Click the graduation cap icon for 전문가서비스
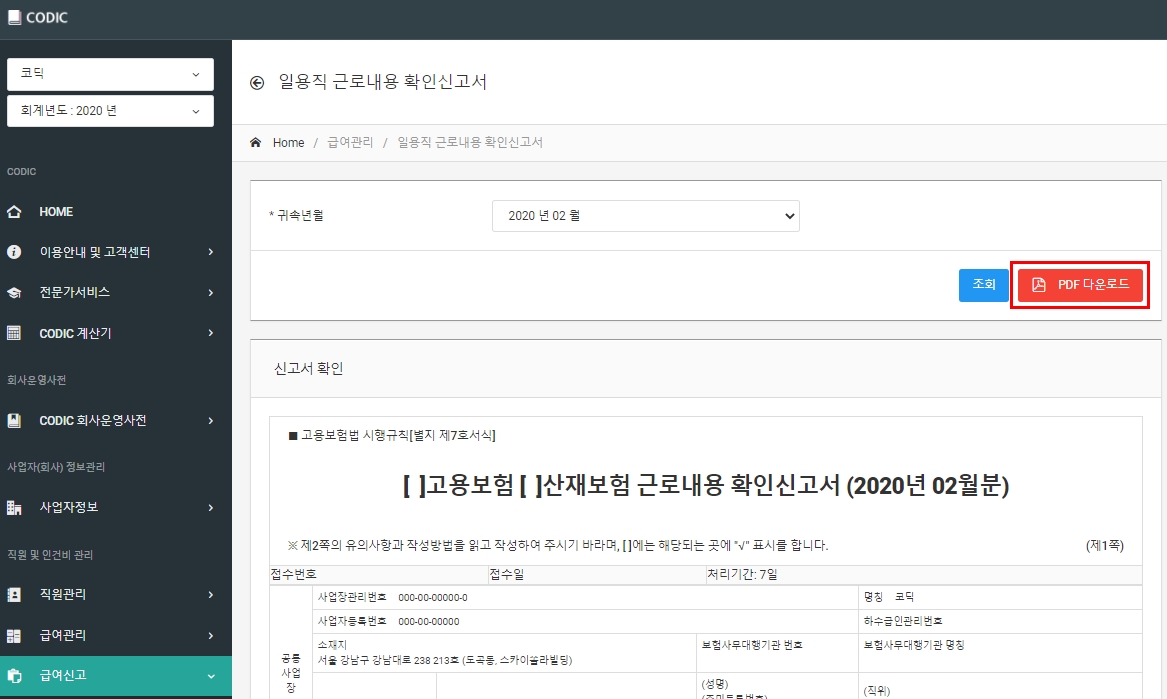 point(14,293)
